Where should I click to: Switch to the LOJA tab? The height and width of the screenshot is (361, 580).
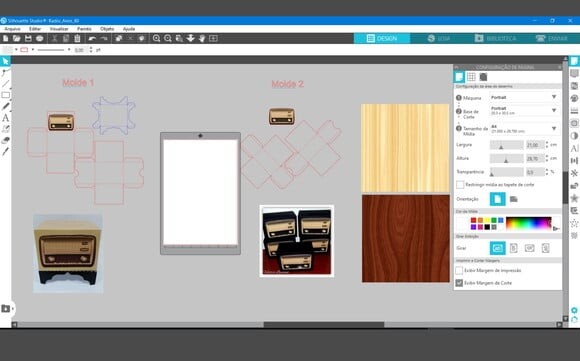click(x=439, y=38)
